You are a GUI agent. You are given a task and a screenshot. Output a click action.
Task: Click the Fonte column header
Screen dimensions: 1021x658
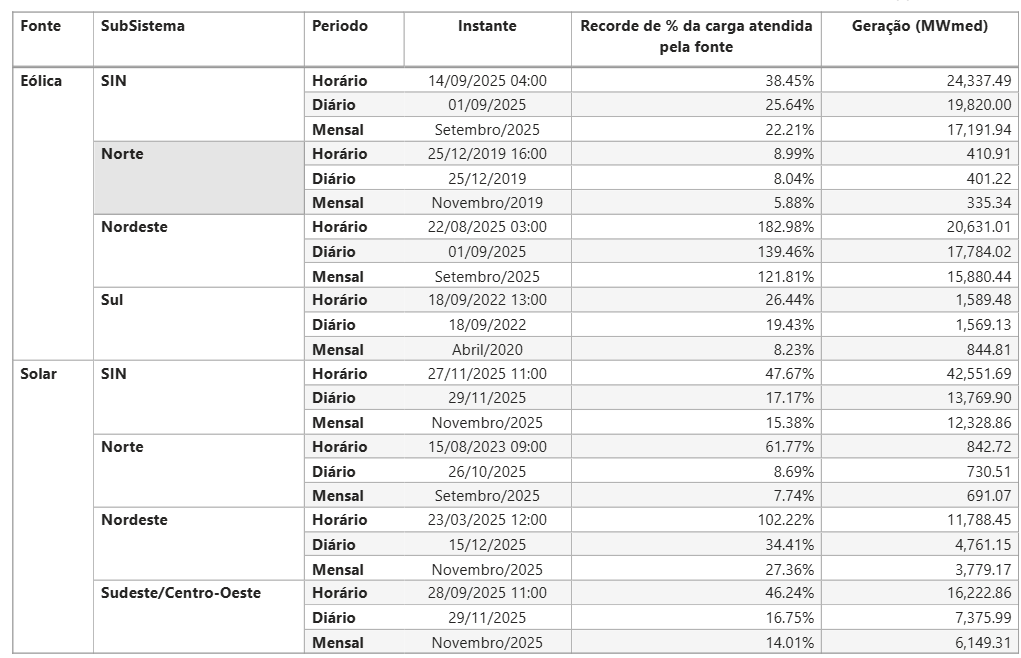[x=41, y=27]
